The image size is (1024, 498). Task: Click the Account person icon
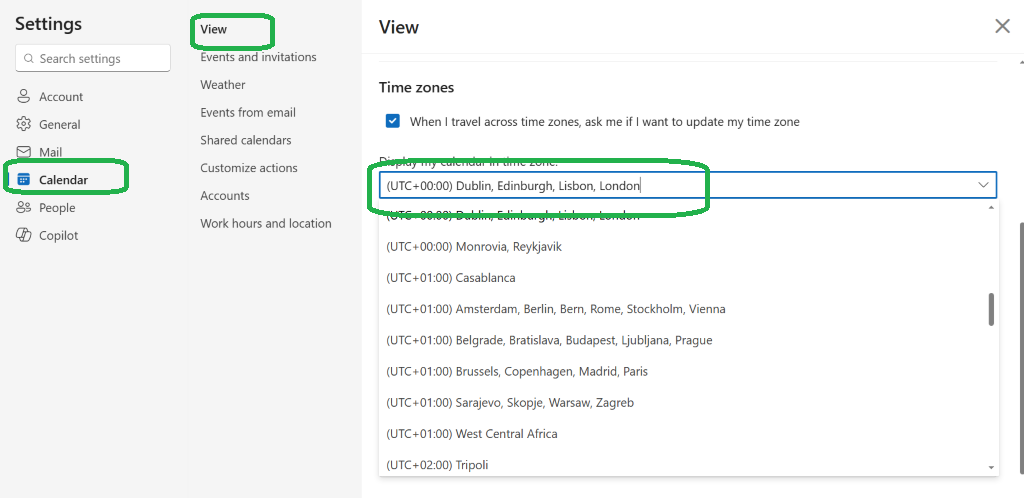pyautogui.click(x=24, y=97)
